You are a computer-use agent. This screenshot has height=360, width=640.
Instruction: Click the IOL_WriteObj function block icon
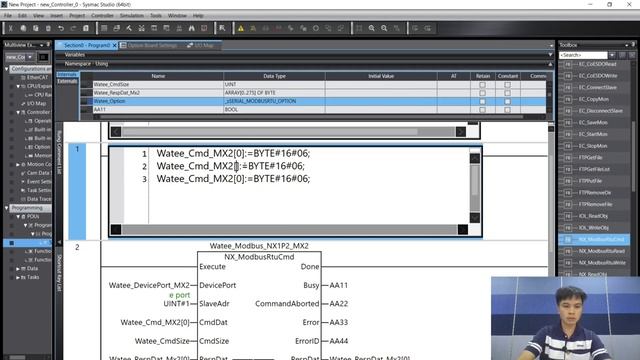tap(568, 228)
